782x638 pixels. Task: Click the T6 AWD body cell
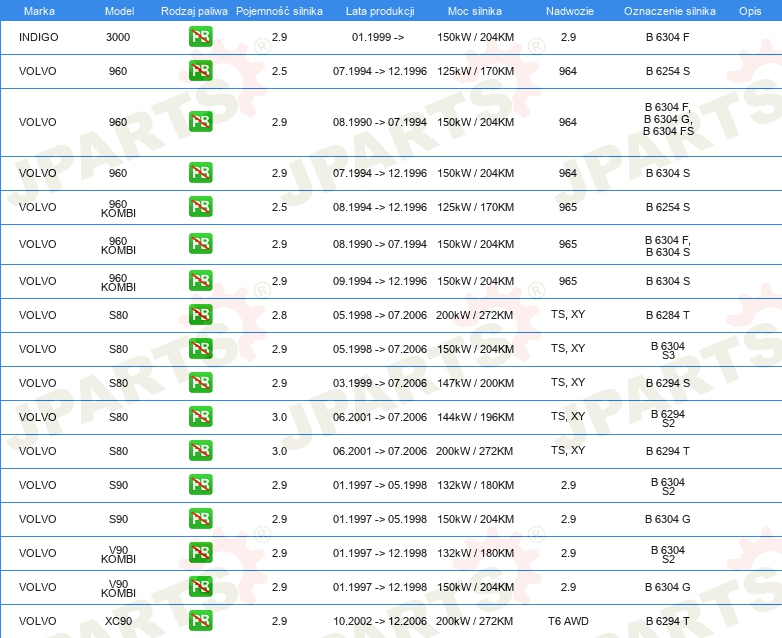568,621
